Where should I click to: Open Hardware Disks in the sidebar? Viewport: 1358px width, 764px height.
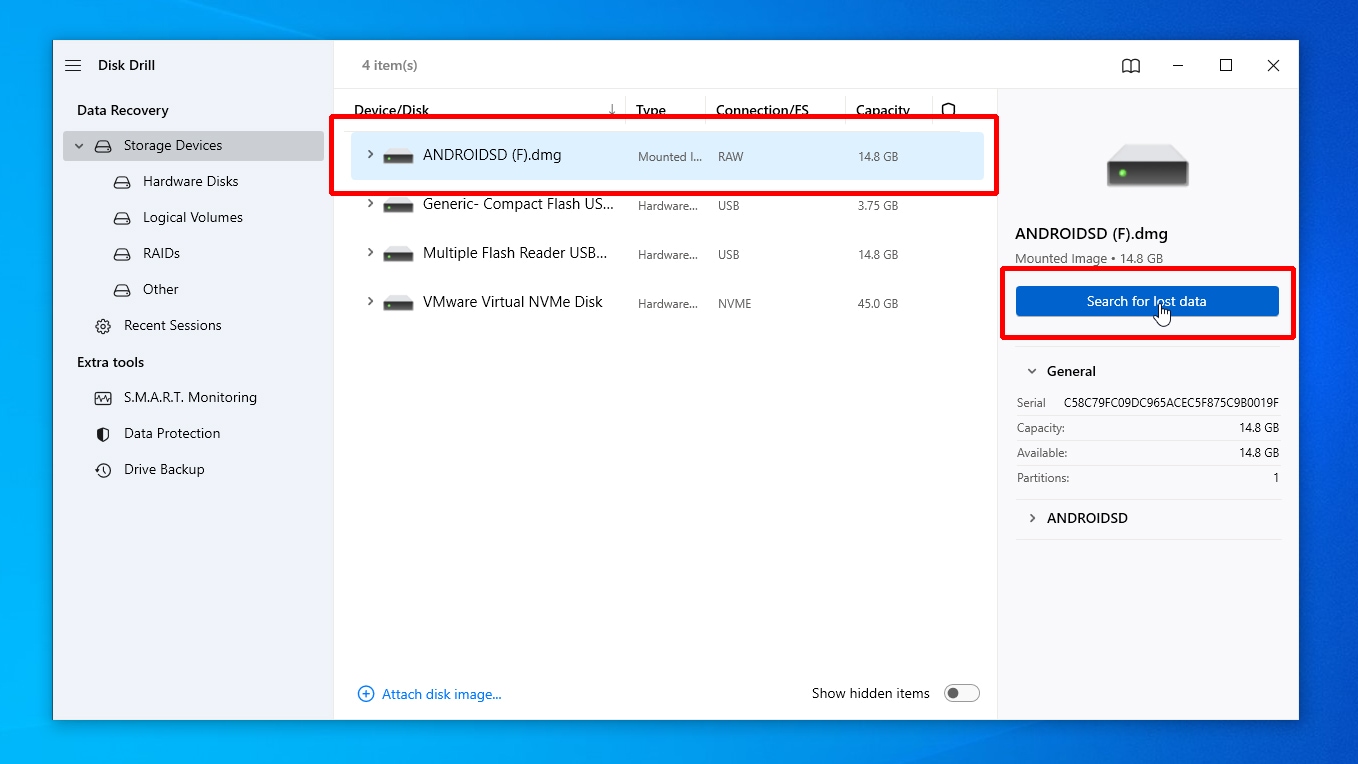click(190, 182)
